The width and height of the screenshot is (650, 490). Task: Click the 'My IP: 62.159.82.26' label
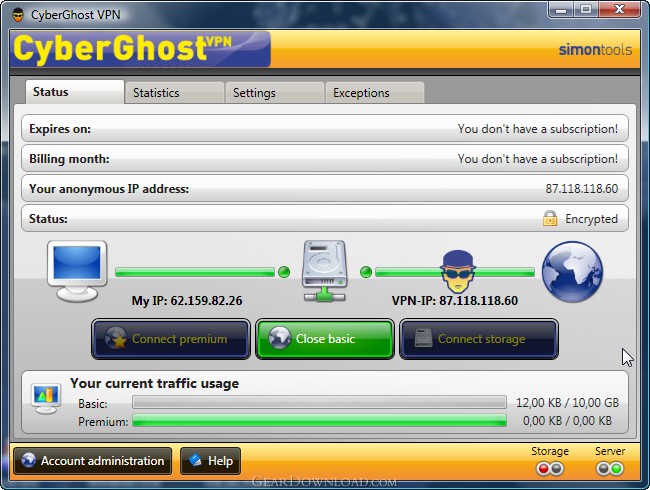187,300
